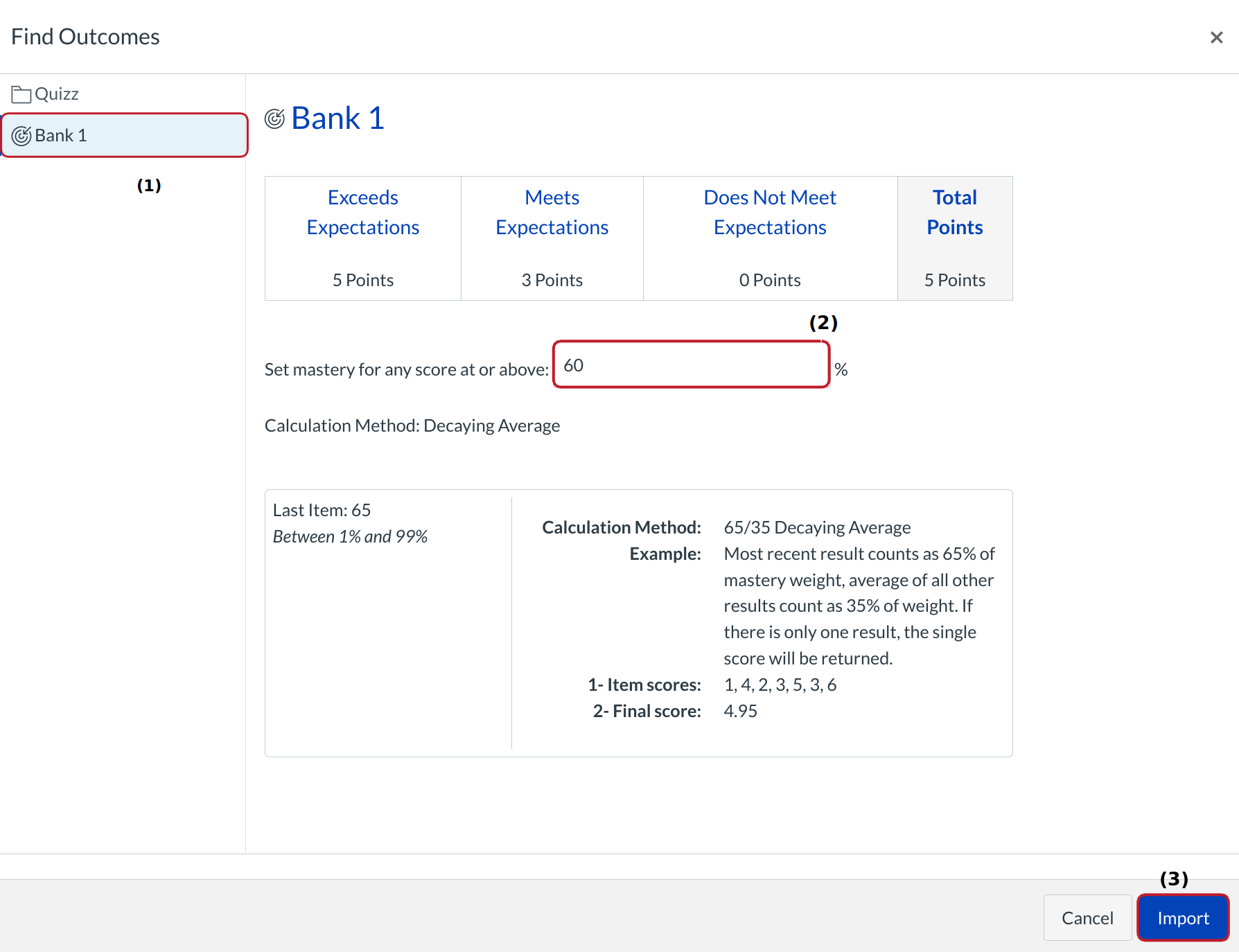
Task: Click the outcome target icon beside Bank 1 in sidebar
Action: (21, 136)
